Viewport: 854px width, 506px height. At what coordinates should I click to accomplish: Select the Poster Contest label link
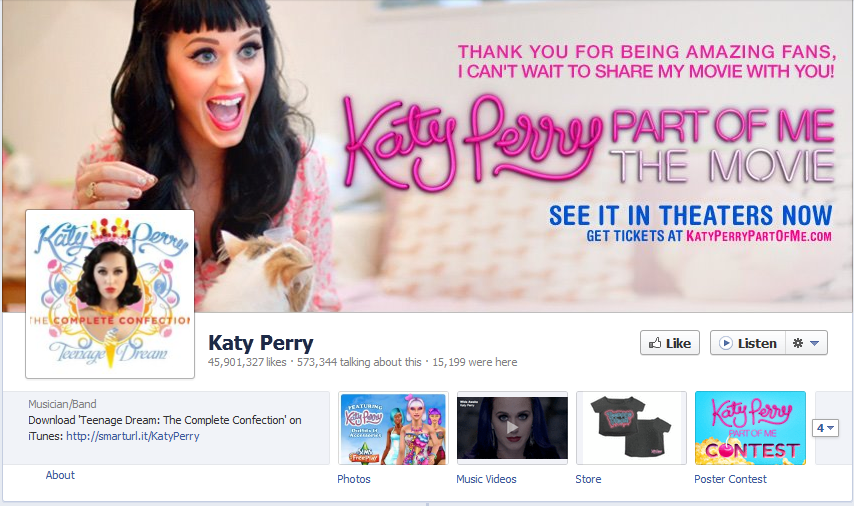tap(730, 479)
